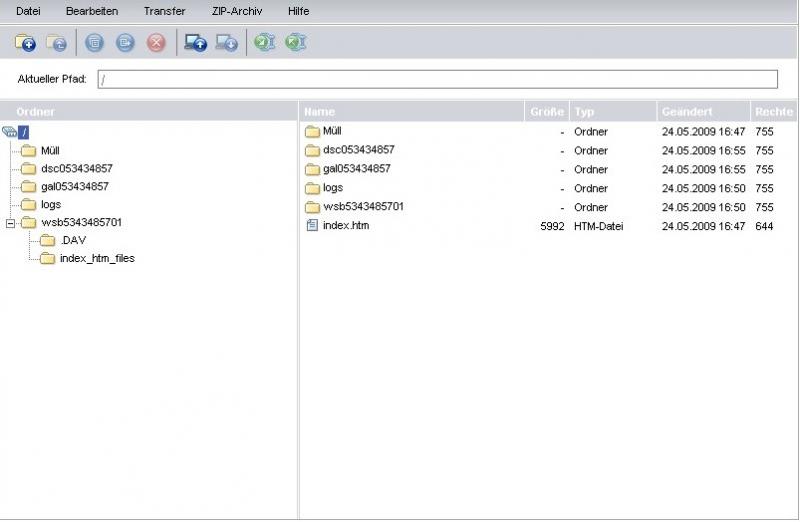Click the create ZIP archive icon
This screenshot has width=800, height=522.
[264, 43]
